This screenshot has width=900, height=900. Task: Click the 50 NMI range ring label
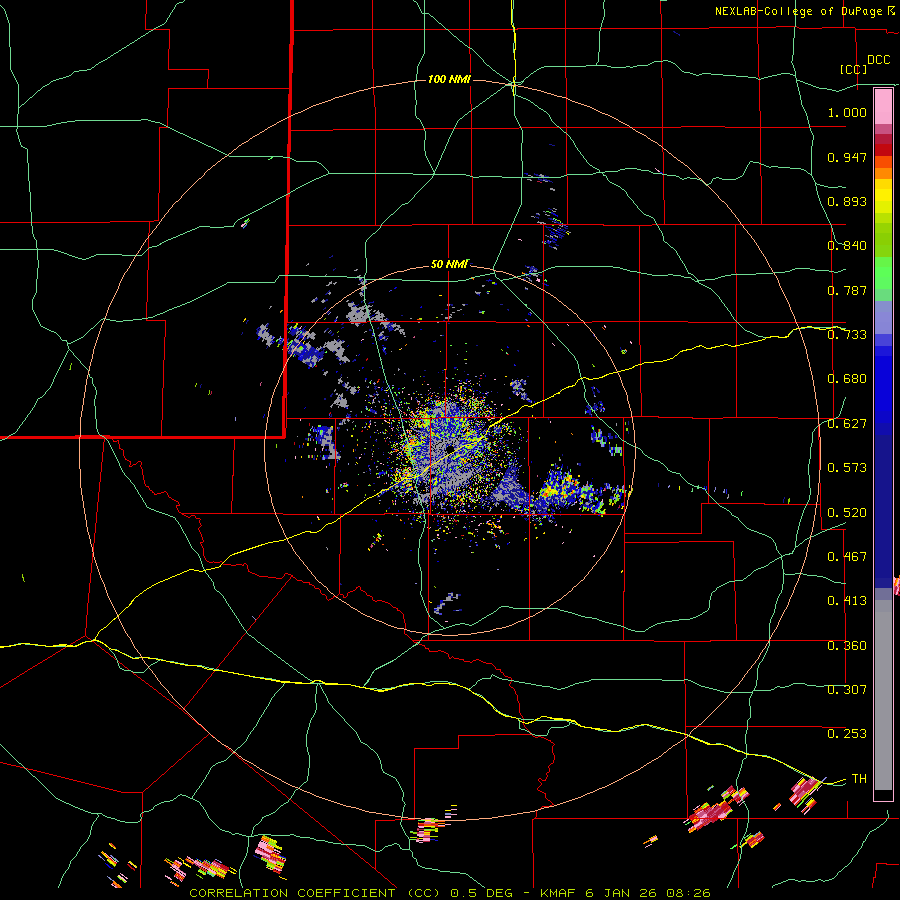pyautogui.click(x=449, y=265)
